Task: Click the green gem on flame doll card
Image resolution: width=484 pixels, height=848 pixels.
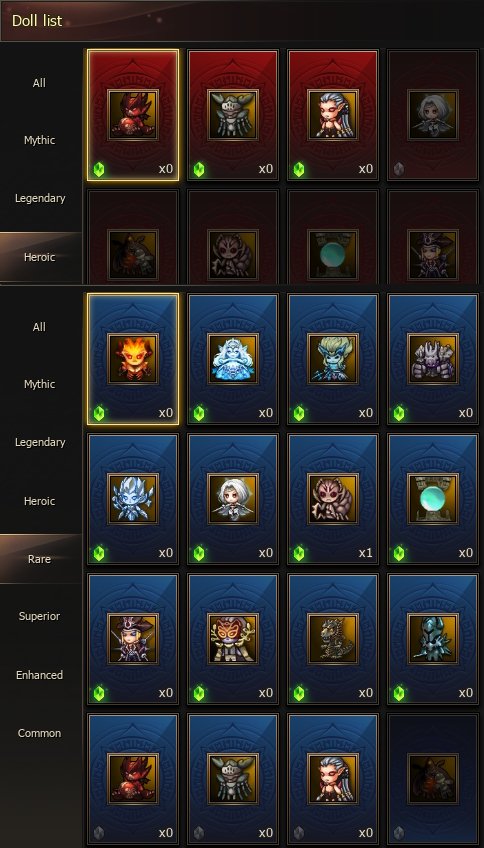Action: point(98,413)
